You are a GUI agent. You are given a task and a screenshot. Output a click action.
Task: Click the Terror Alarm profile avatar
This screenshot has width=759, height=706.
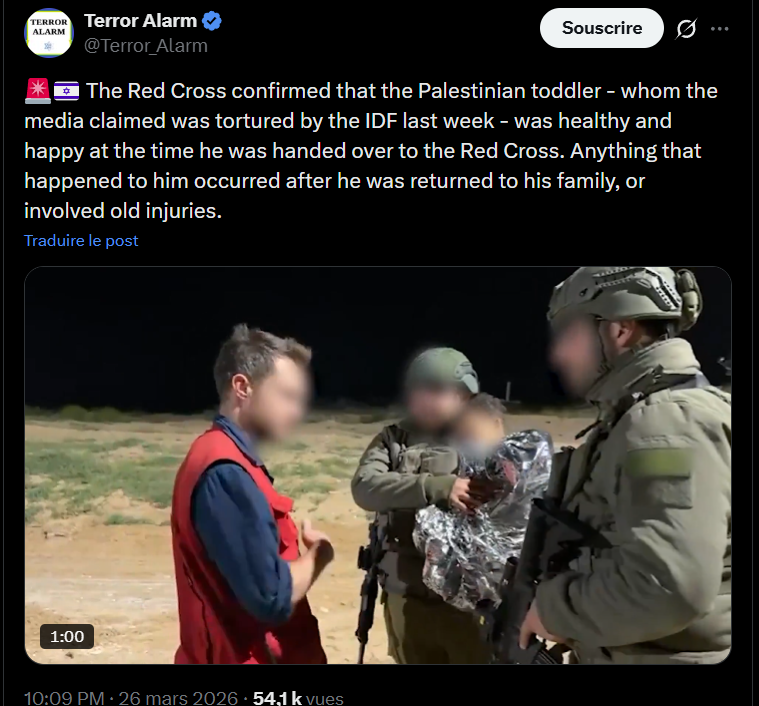pyautogui.click(x=48, y=33)
